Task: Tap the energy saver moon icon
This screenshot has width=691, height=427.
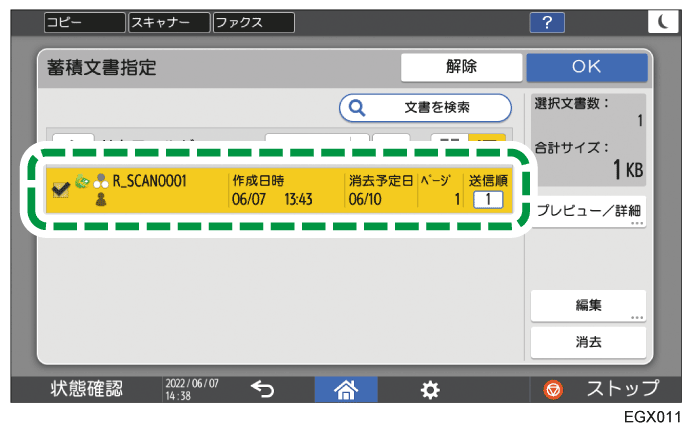Action: coord(663,22)
